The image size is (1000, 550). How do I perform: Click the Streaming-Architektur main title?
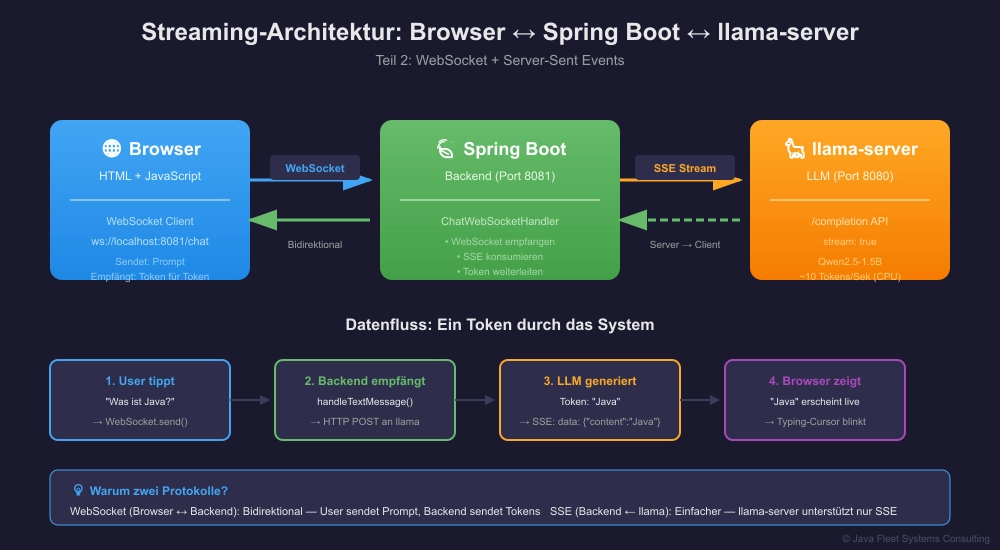(x=499, y=32)
